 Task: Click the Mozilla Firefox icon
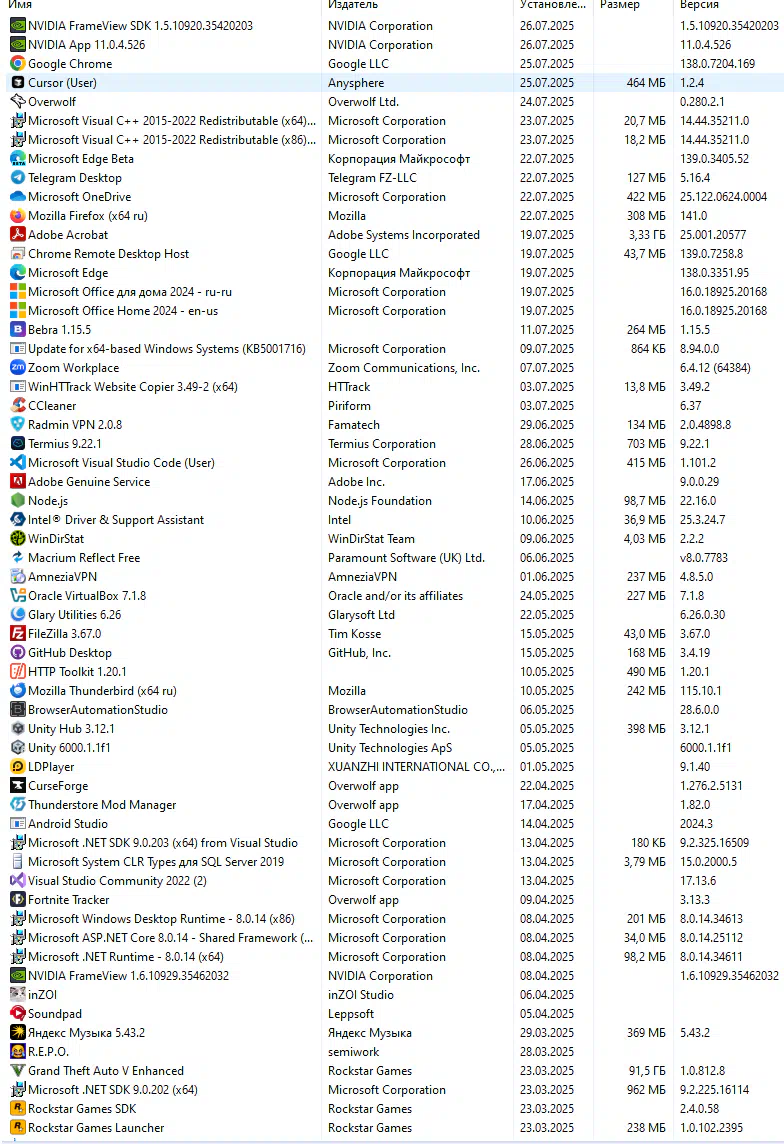[18, 215]
